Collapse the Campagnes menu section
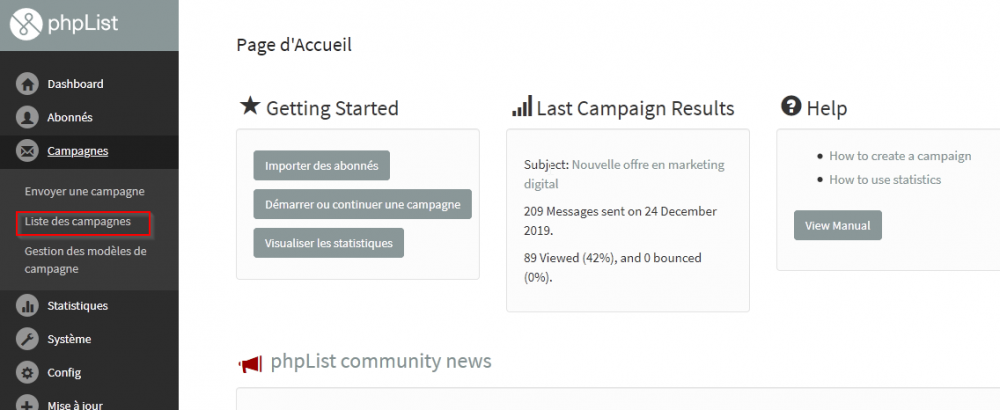 [x=77, y=151]
